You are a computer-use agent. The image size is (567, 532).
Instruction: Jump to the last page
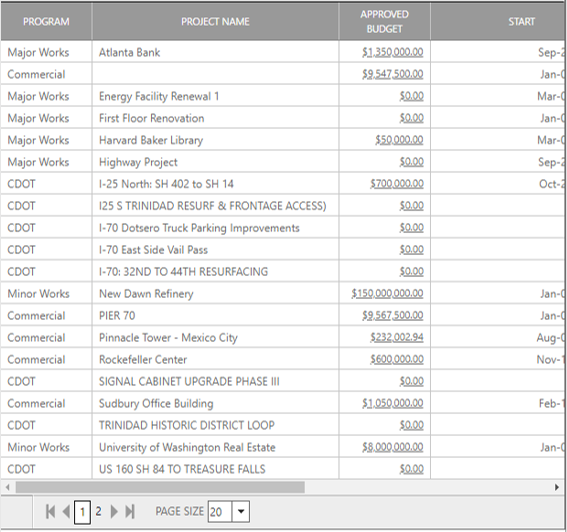(130, 511)
